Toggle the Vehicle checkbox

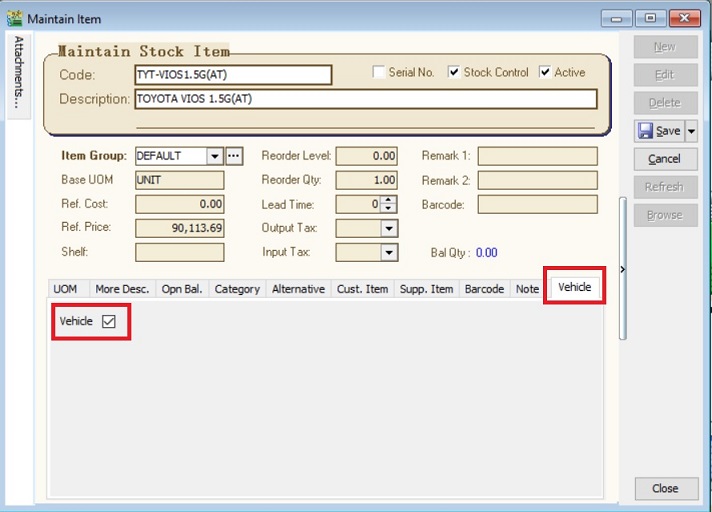click(x=109, y=321)
